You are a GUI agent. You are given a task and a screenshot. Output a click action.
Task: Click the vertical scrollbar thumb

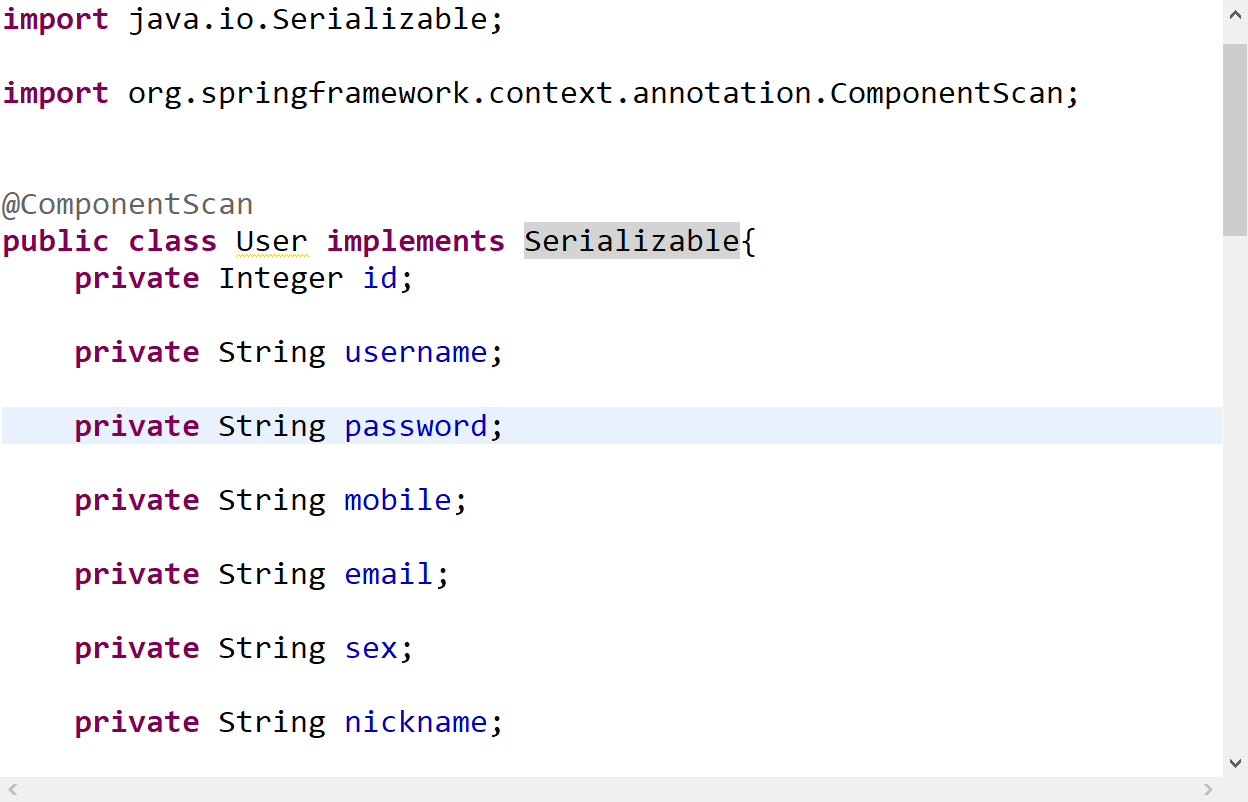pyautogui.click(x=1235, y=138)
